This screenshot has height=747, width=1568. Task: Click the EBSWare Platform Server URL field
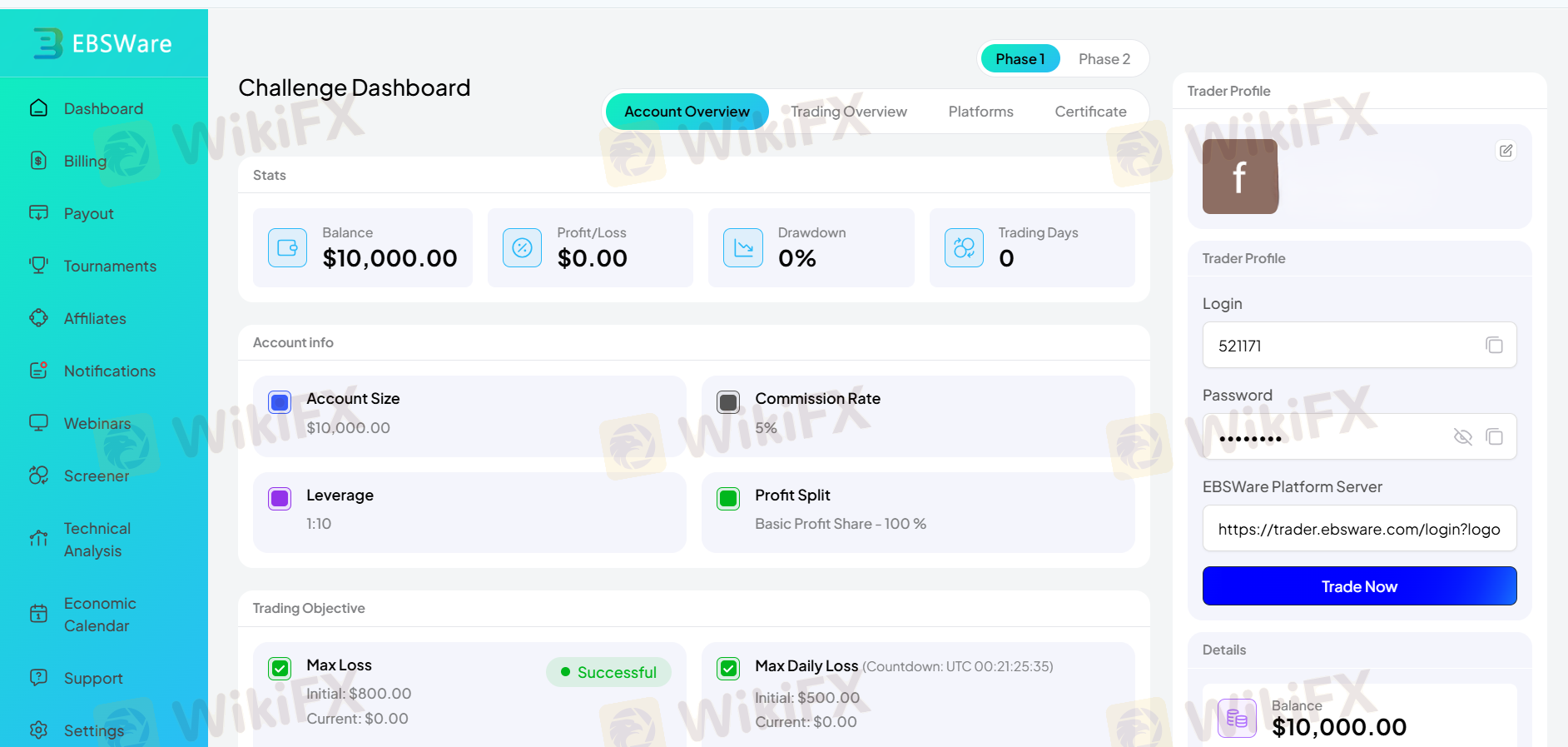(1359, 528)
